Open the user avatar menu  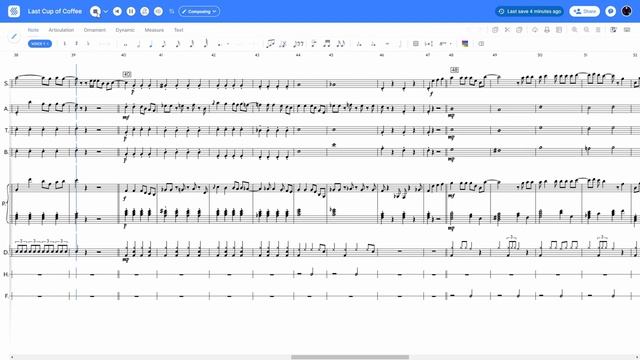627,11
